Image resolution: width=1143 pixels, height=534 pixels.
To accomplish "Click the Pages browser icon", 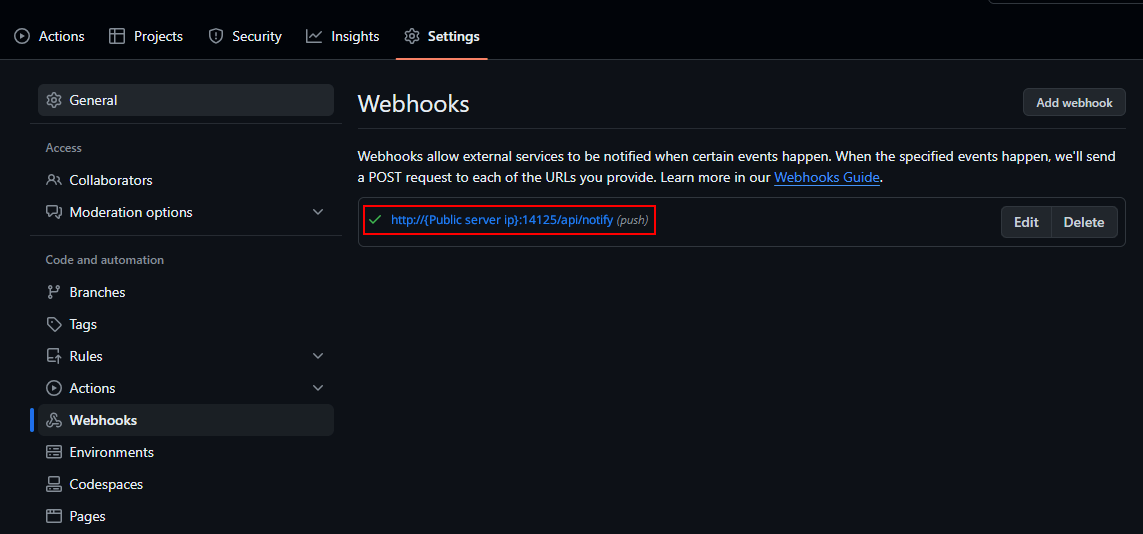I will coord(53,517).
